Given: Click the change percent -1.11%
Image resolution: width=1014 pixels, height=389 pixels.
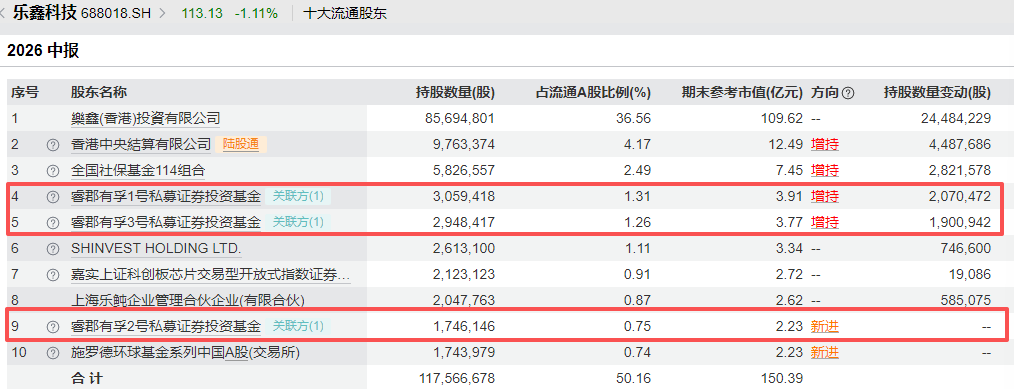Looking at the screenshot, I should (x=256, y=13).
